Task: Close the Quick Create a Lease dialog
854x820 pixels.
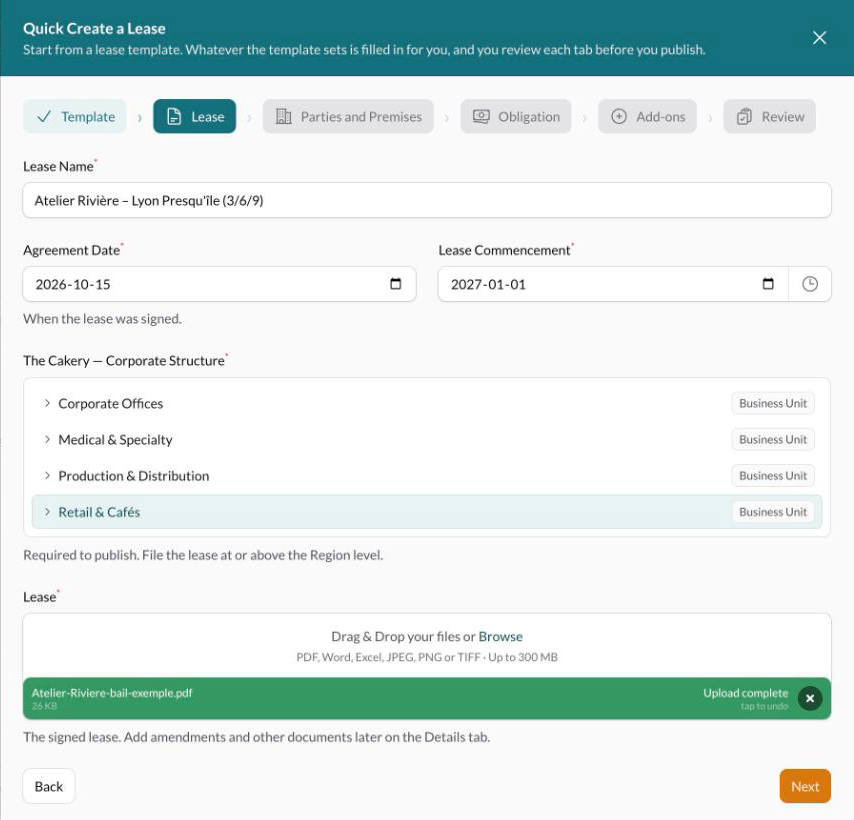Action: tap(819, 38)
